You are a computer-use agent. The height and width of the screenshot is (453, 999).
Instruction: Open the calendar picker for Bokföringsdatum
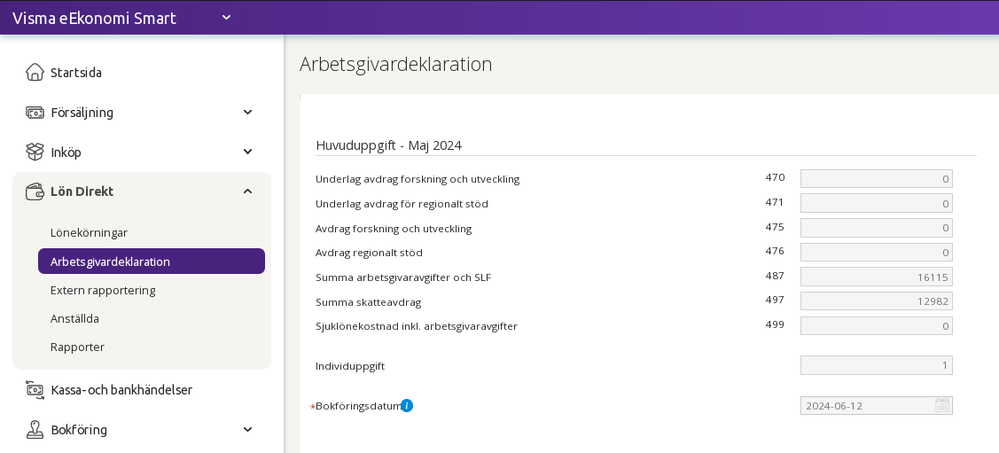pos(942,405)
